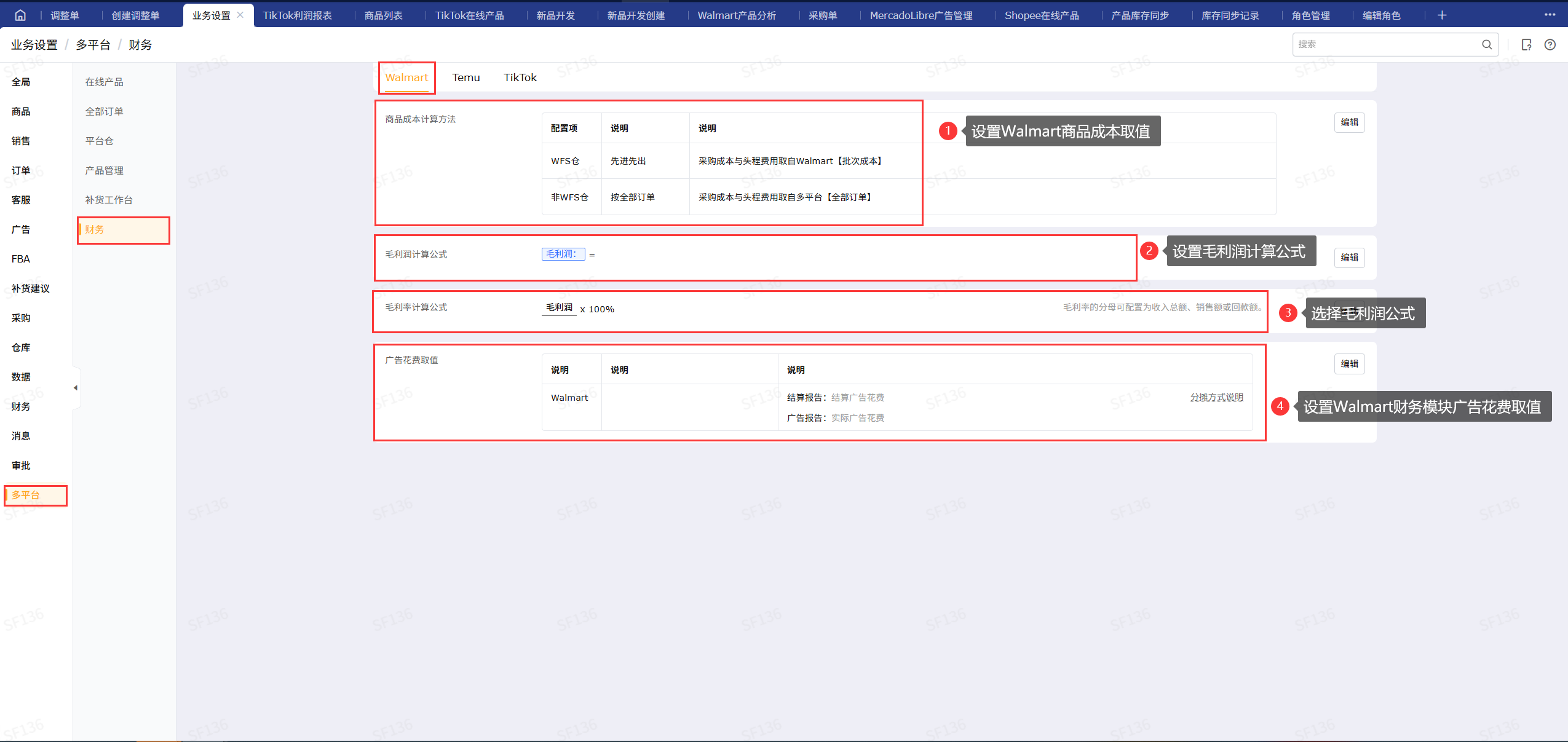Open 全部订单 submenu item
1568x742 pixels.
[x=105, y=111]
